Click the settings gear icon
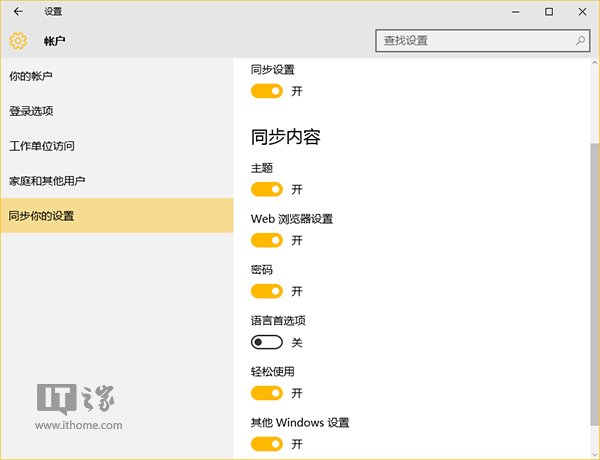This screenshot has height=460, width=600. tap(18, 41)
